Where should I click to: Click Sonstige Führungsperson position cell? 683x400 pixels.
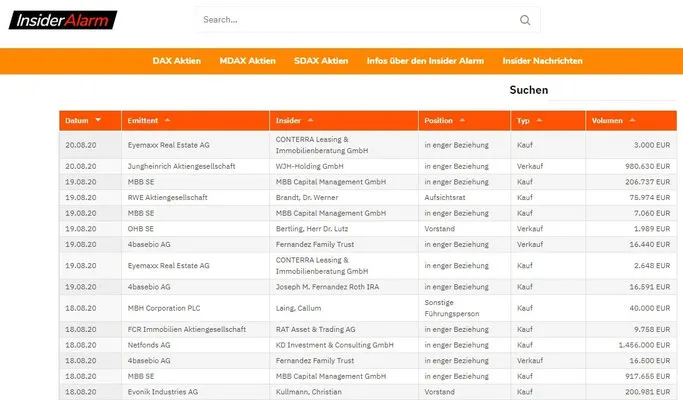tap(464, 308)
